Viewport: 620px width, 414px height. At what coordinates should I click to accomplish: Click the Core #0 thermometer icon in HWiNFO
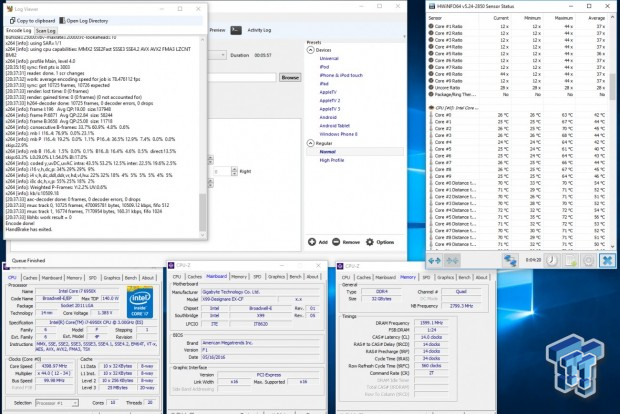(431, 115)
